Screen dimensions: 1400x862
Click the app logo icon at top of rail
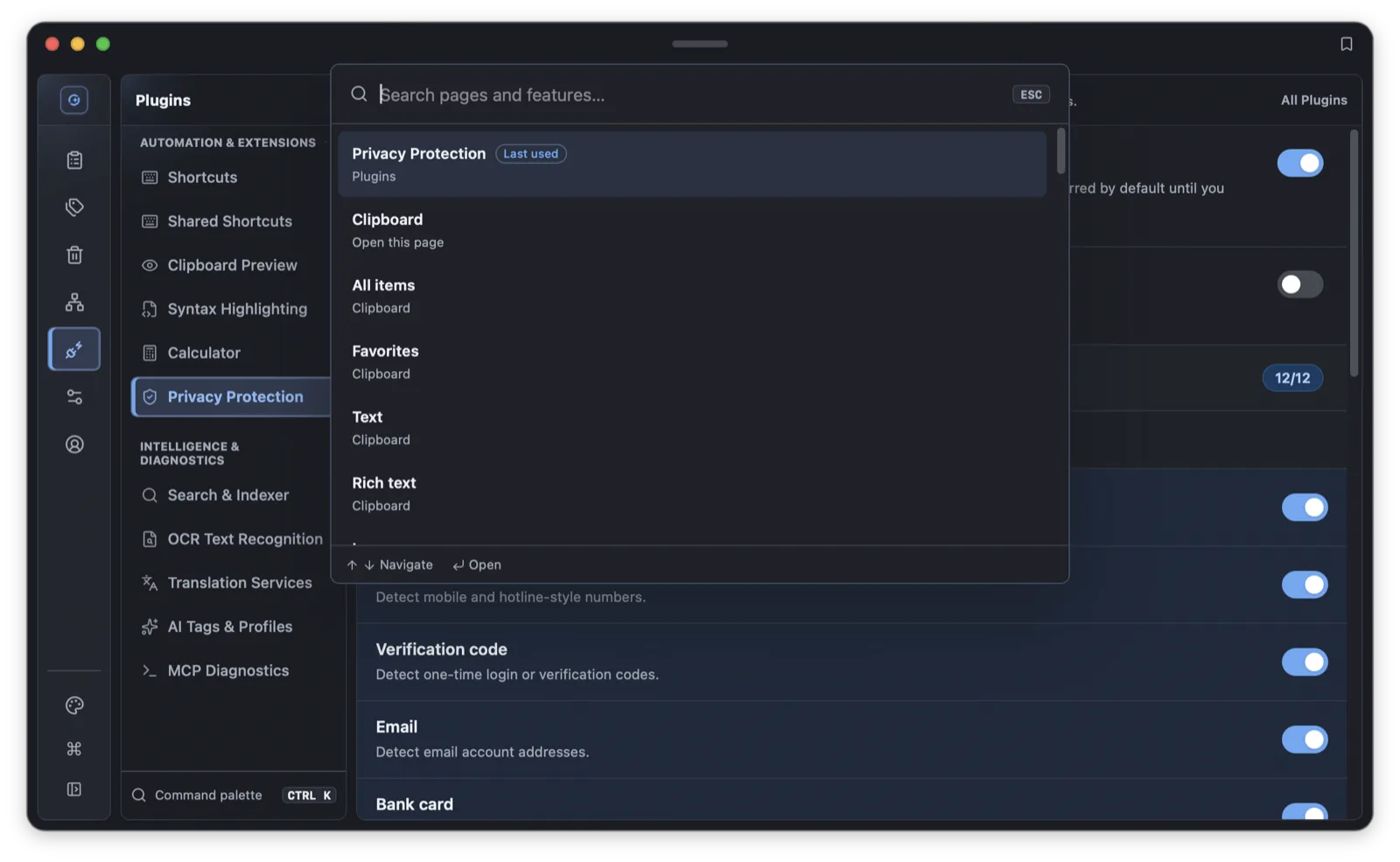pyautogui.click(x=74, y=100)
